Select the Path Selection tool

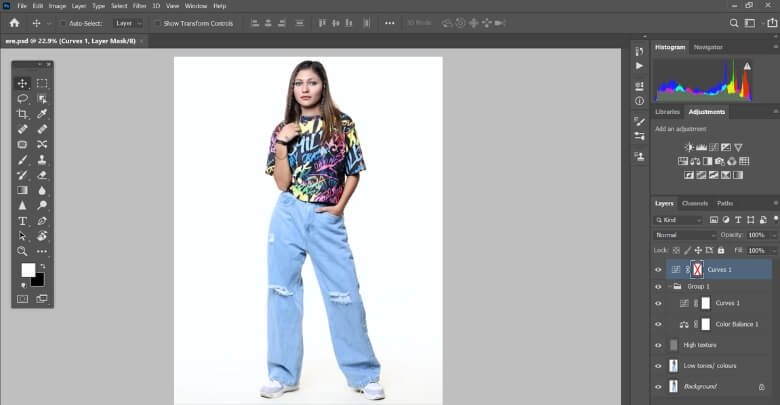[22, 236]
